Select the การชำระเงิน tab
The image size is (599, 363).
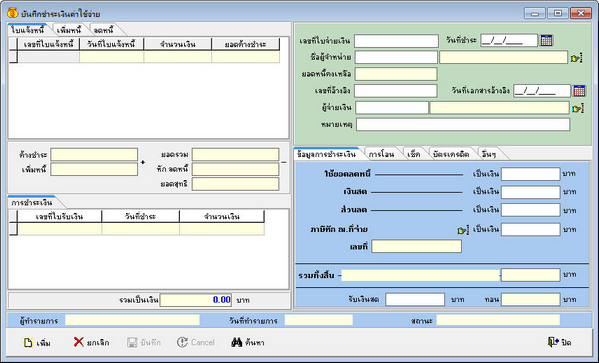click(32, 202)
